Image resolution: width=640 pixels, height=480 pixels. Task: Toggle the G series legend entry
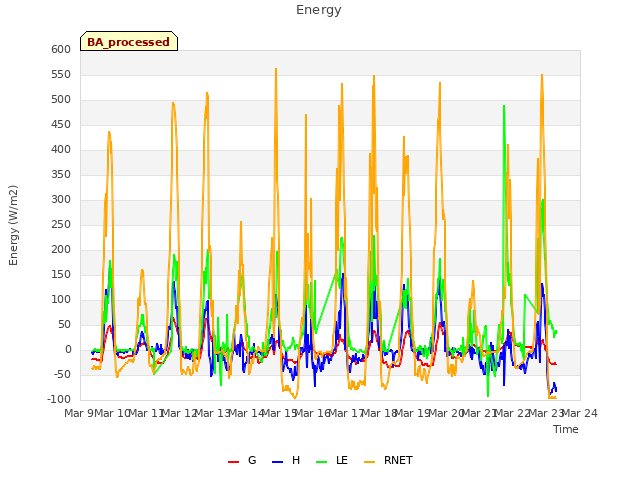(242, 460)
